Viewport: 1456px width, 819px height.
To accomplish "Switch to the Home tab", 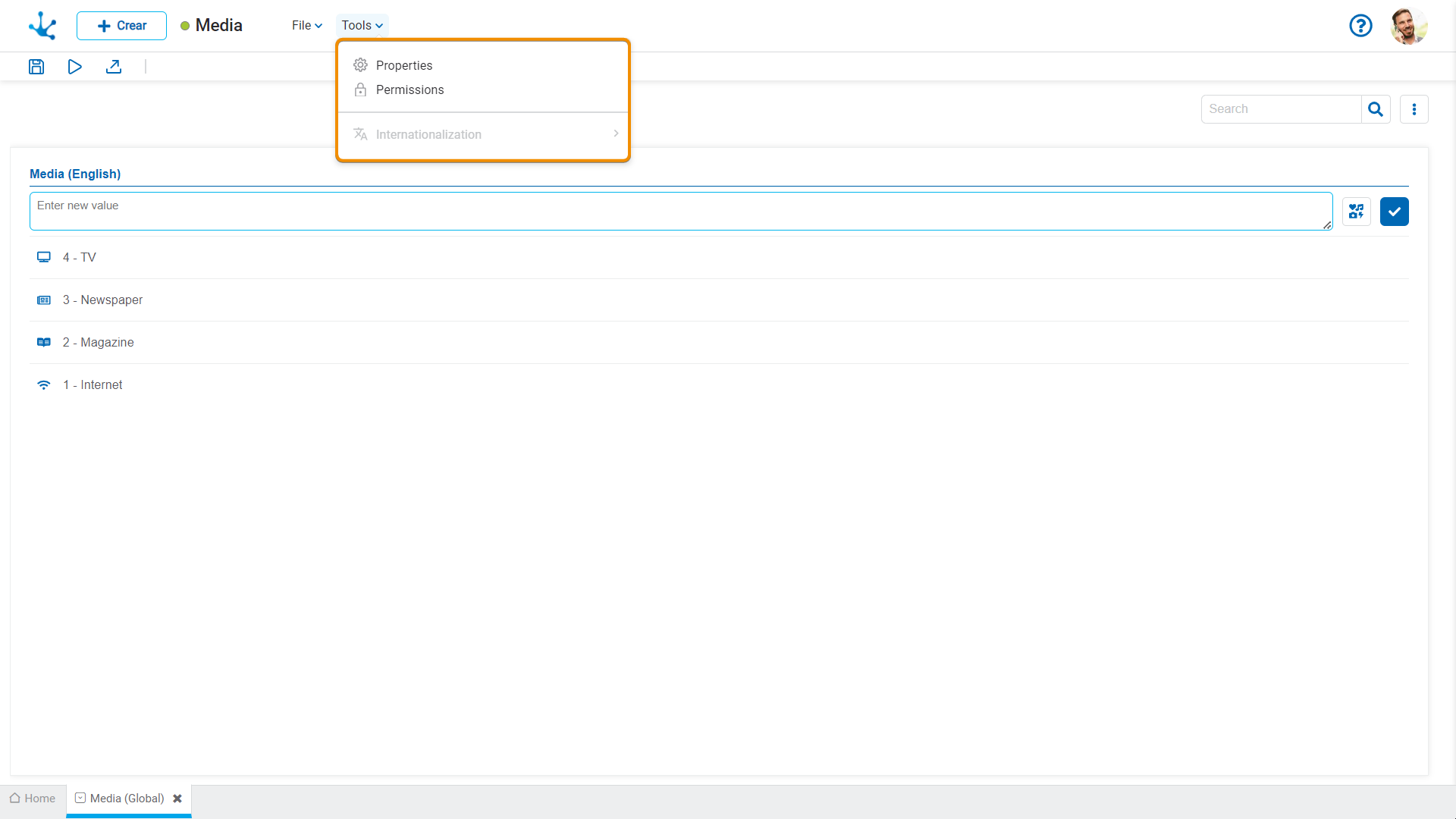I will tap(33, 799).
